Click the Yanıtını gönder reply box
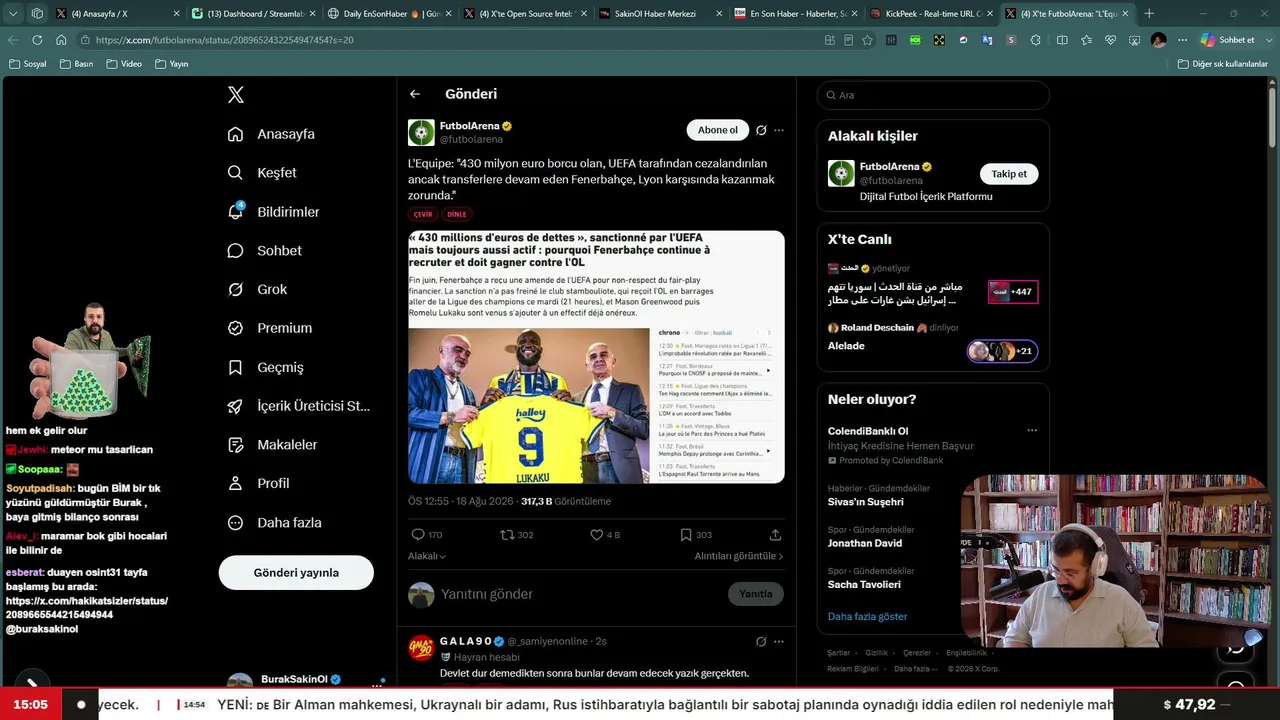The width and height of the screenshot is (1280, 720). click(486, 594)
